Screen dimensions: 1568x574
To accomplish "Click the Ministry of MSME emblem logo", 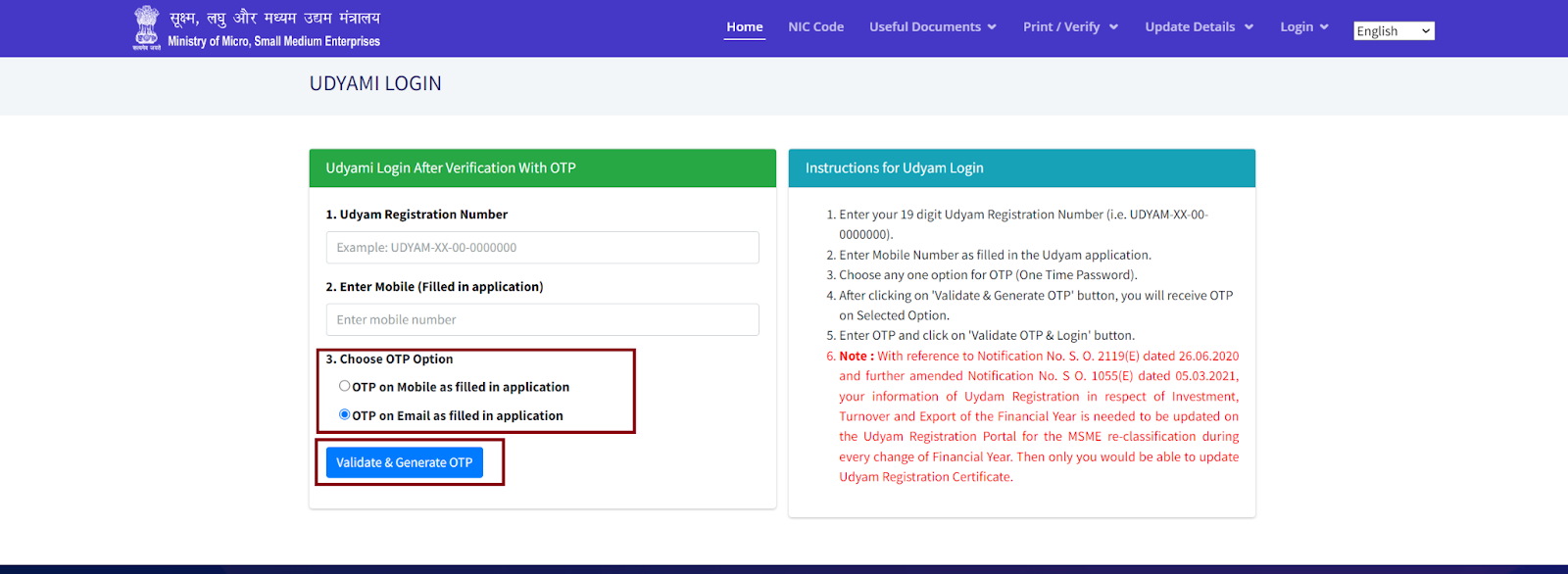I will click(147, 27).
